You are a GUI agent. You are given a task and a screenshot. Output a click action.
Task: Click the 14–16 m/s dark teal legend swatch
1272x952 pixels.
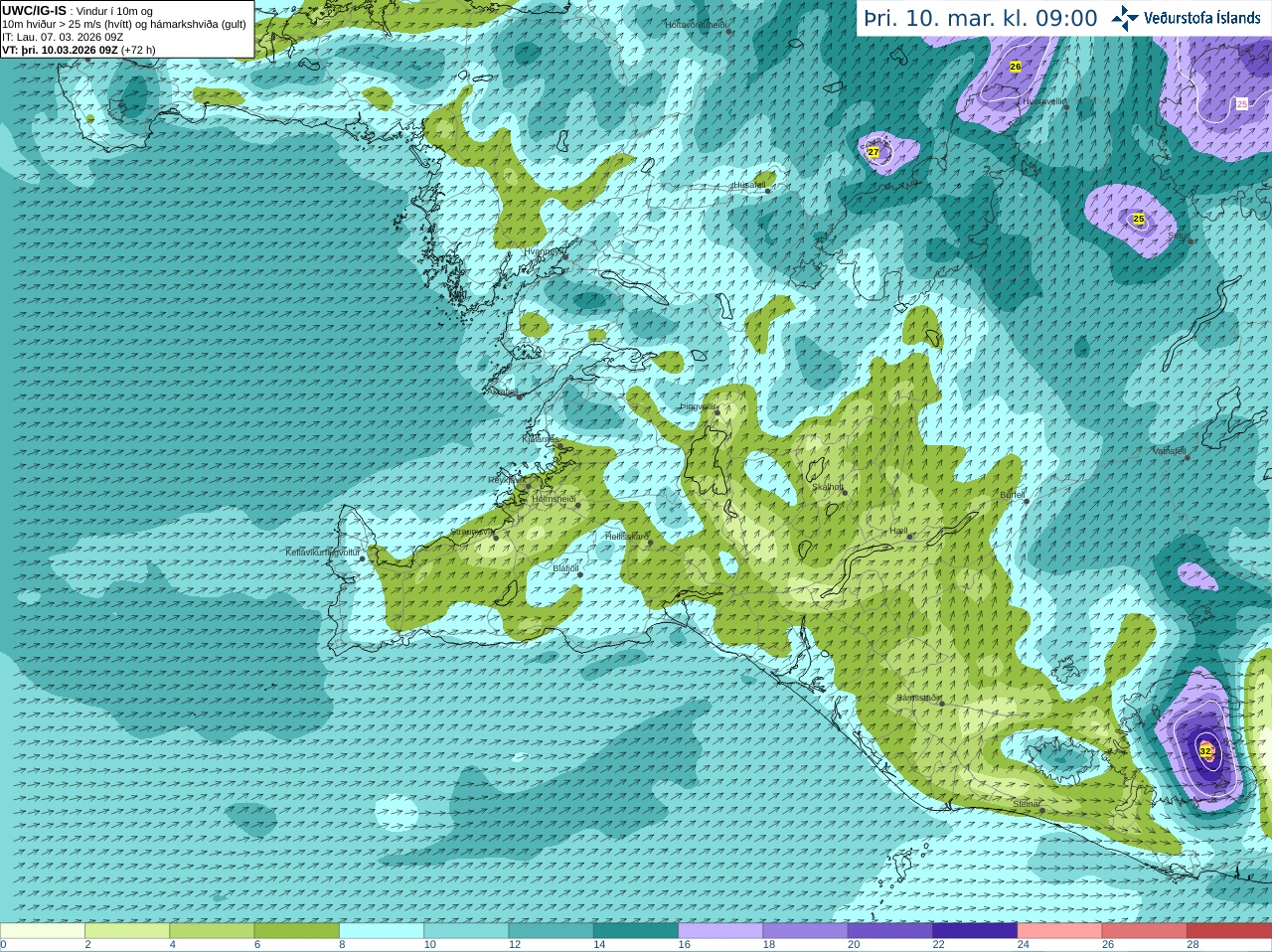(x=636, y=931)
